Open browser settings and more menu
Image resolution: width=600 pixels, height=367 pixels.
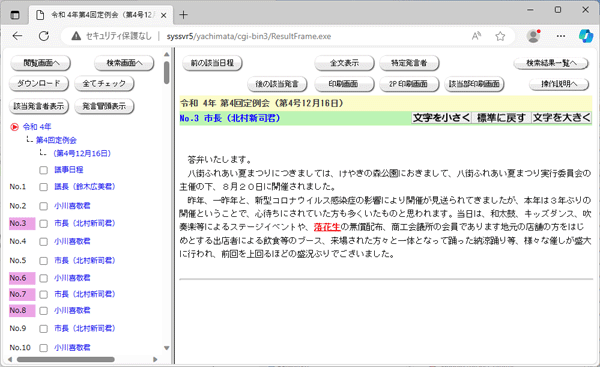(x=561, y=36)
